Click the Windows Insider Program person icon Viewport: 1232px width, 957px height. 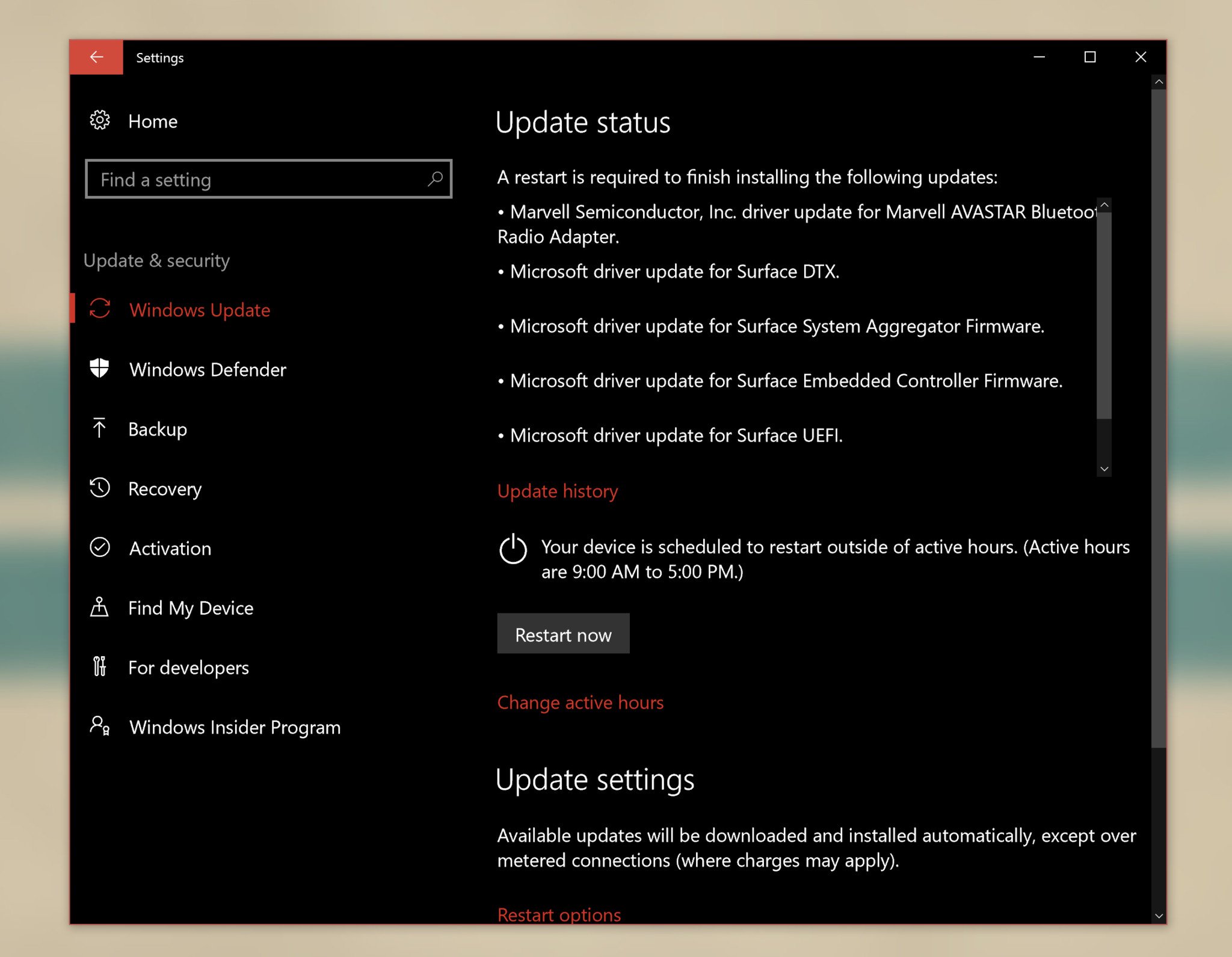[100, 726]
